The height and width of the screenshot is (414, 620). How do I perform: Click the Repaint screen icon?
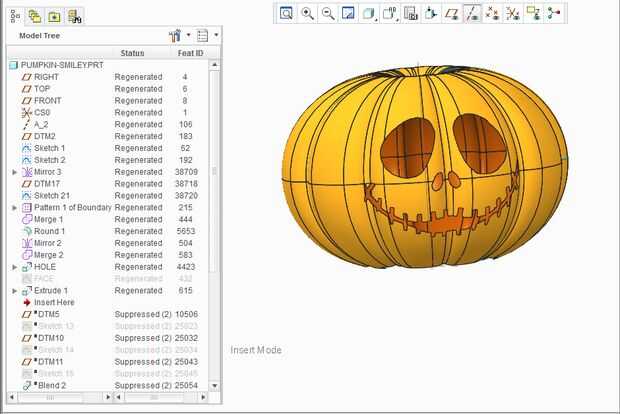tap(348, 13)
